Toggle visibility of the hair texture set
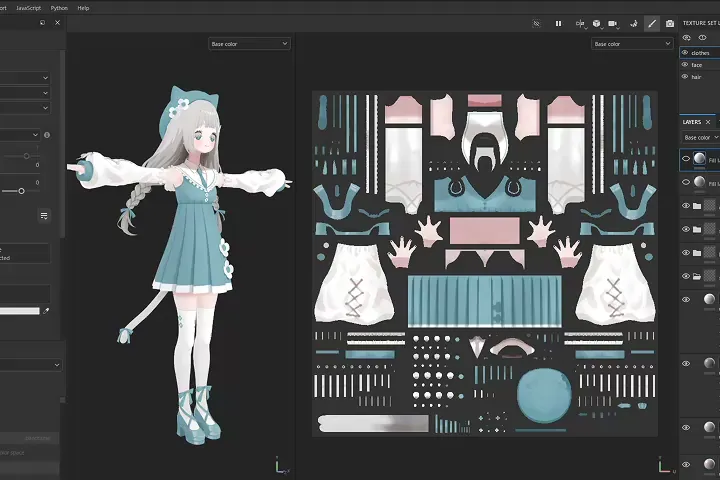Image resolution: width=720 pixels, height=480 pixels. tap(685, 76)
